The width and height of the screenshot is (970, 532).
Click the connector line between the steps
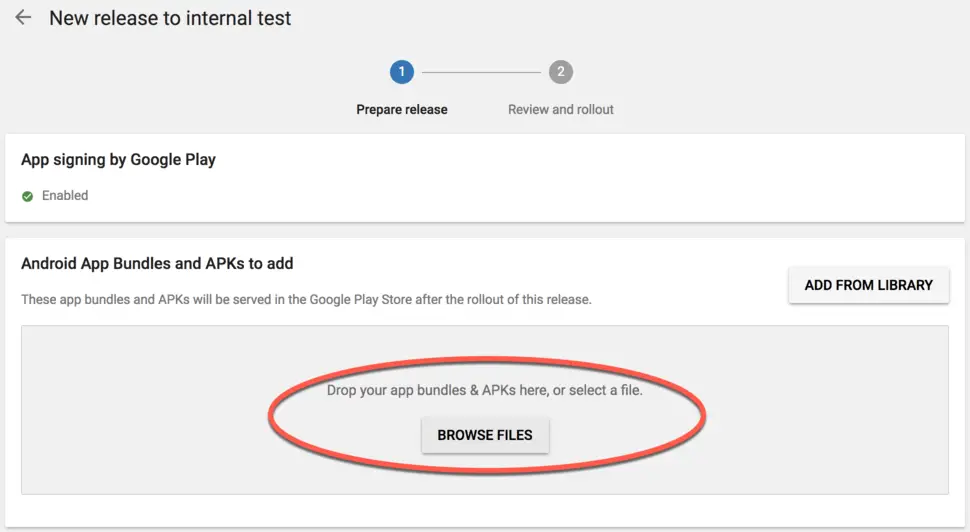481,72
